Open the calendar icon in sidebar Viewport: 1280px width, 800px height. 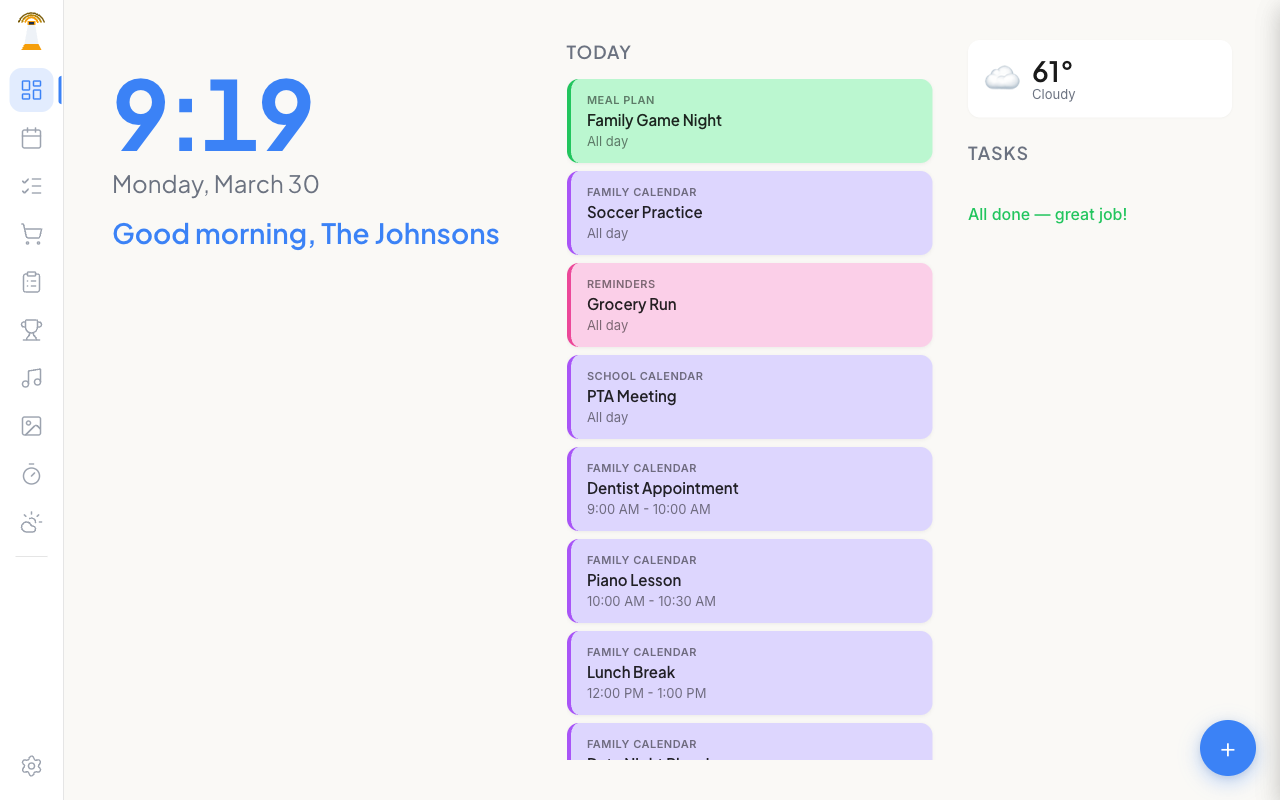(31, 138)
